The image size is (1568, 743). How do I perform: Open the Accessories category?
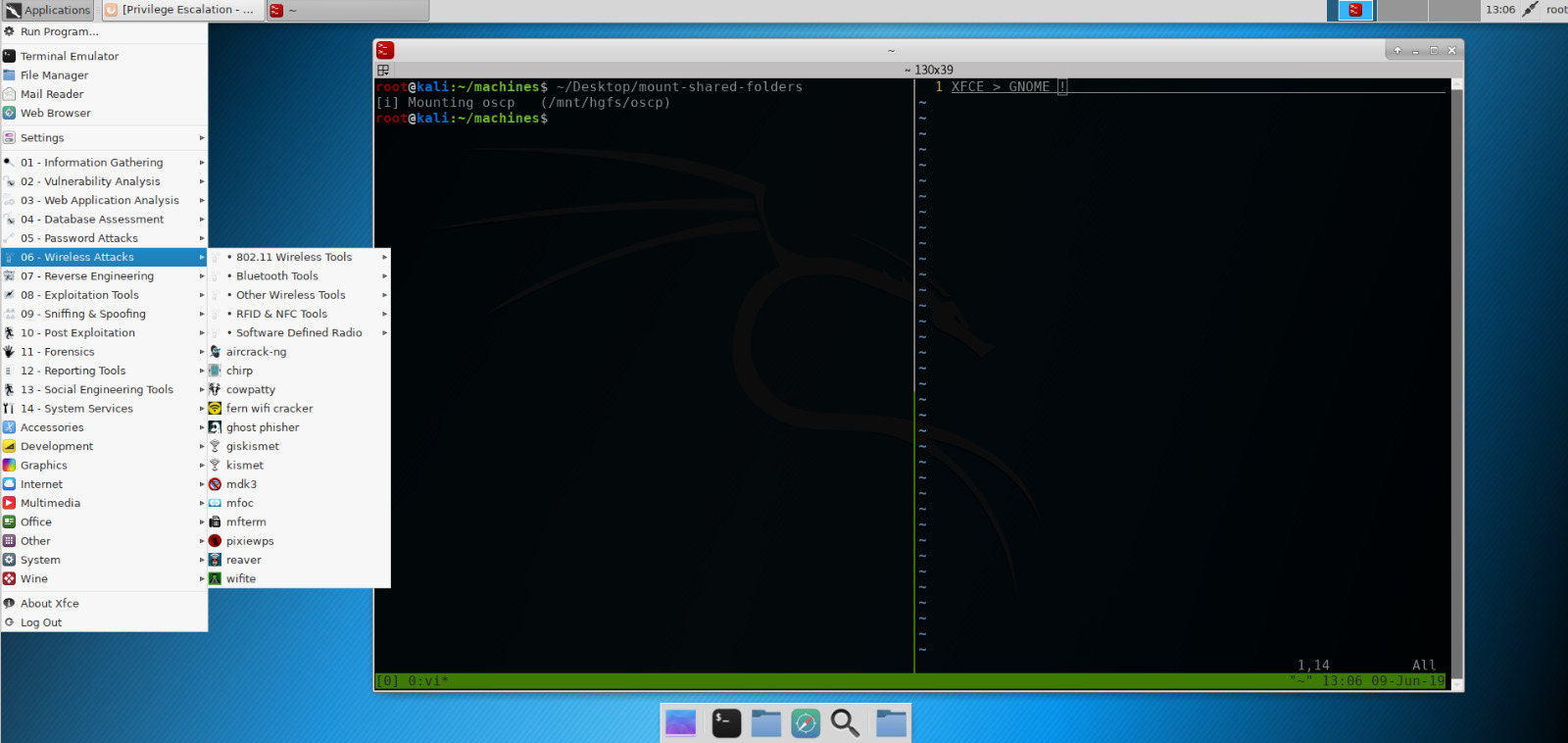click(x=104, y=427)
